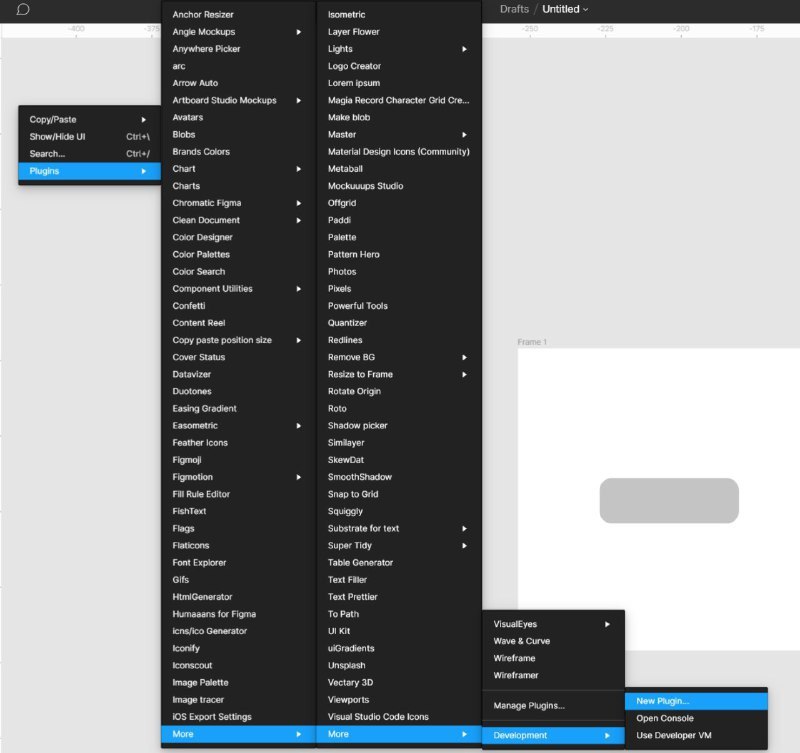Screen dimensions: 800x753
Task: Run the Wave & Curve plugin
Action: [554, 641]
